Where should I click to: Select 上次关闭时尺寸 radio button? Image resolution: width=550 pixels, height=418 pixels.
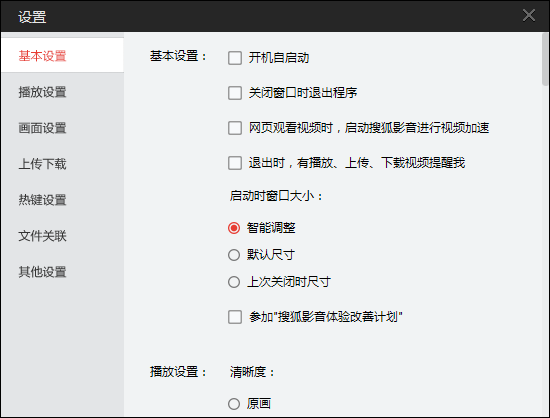234,282
